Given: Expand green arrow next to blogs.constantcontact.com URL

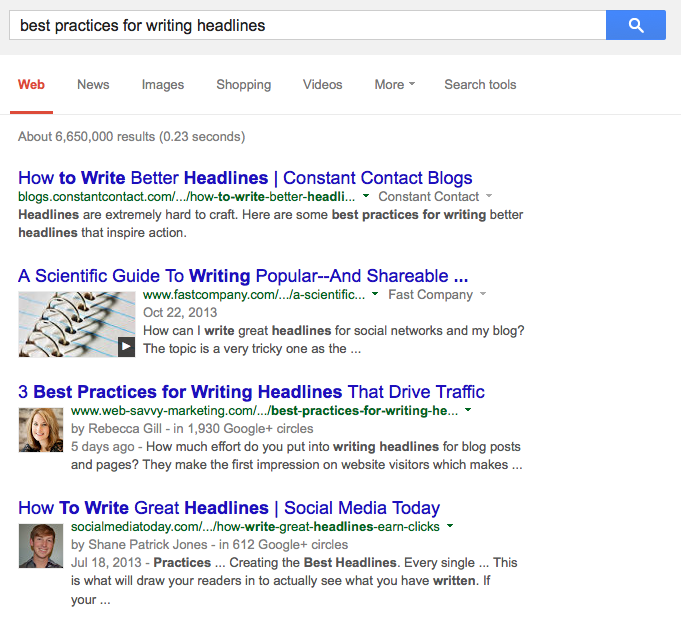Looking at the screenshot, I should 366,196.
